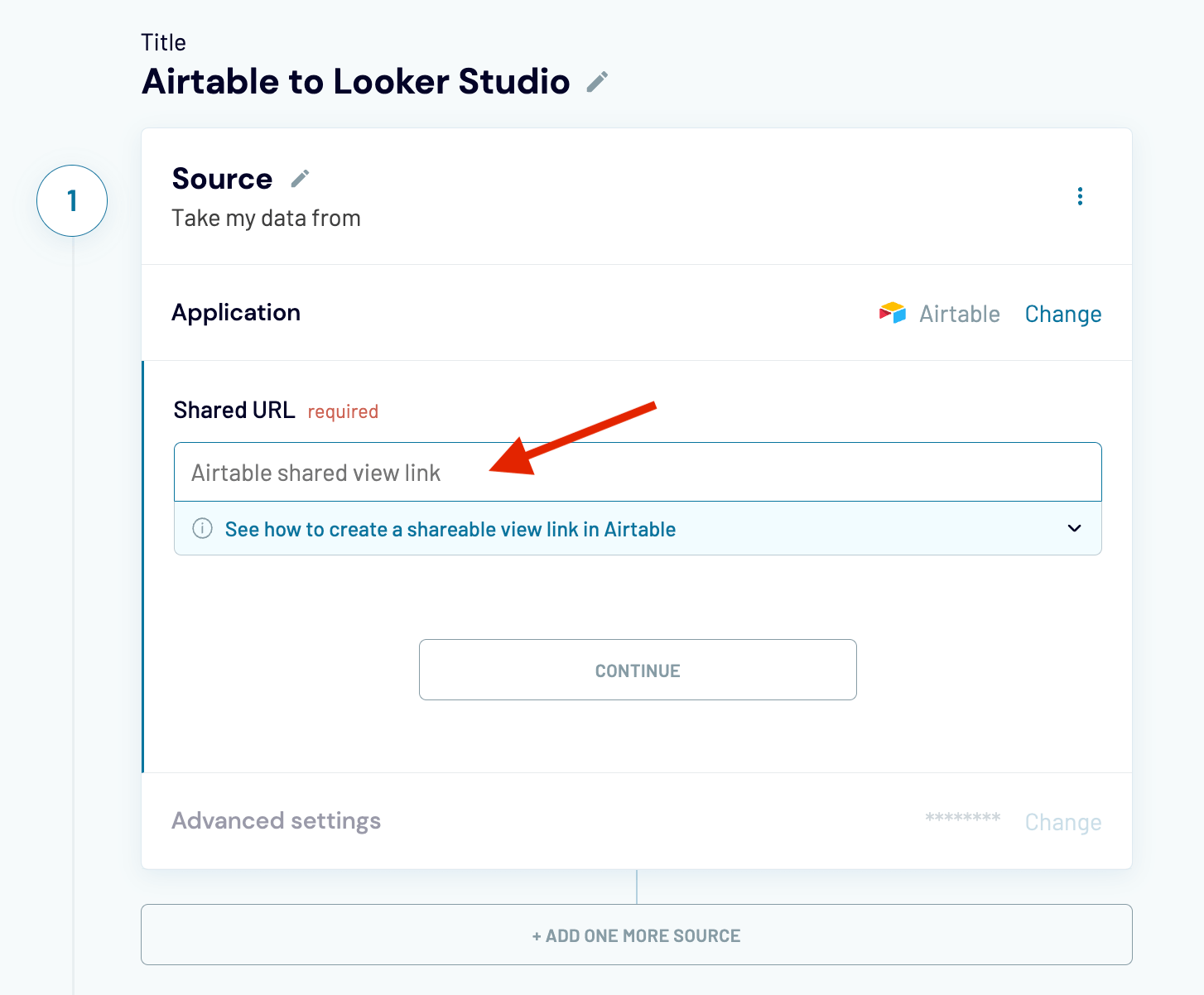Click Change next to Advanced settings

pos(1063,821)
